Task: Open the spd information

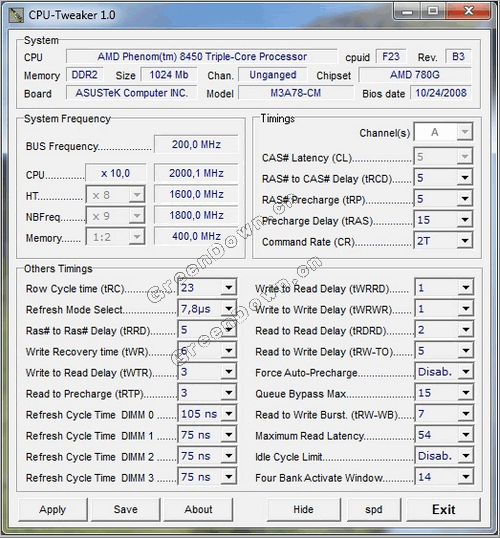Action: [x=374, y=510]
